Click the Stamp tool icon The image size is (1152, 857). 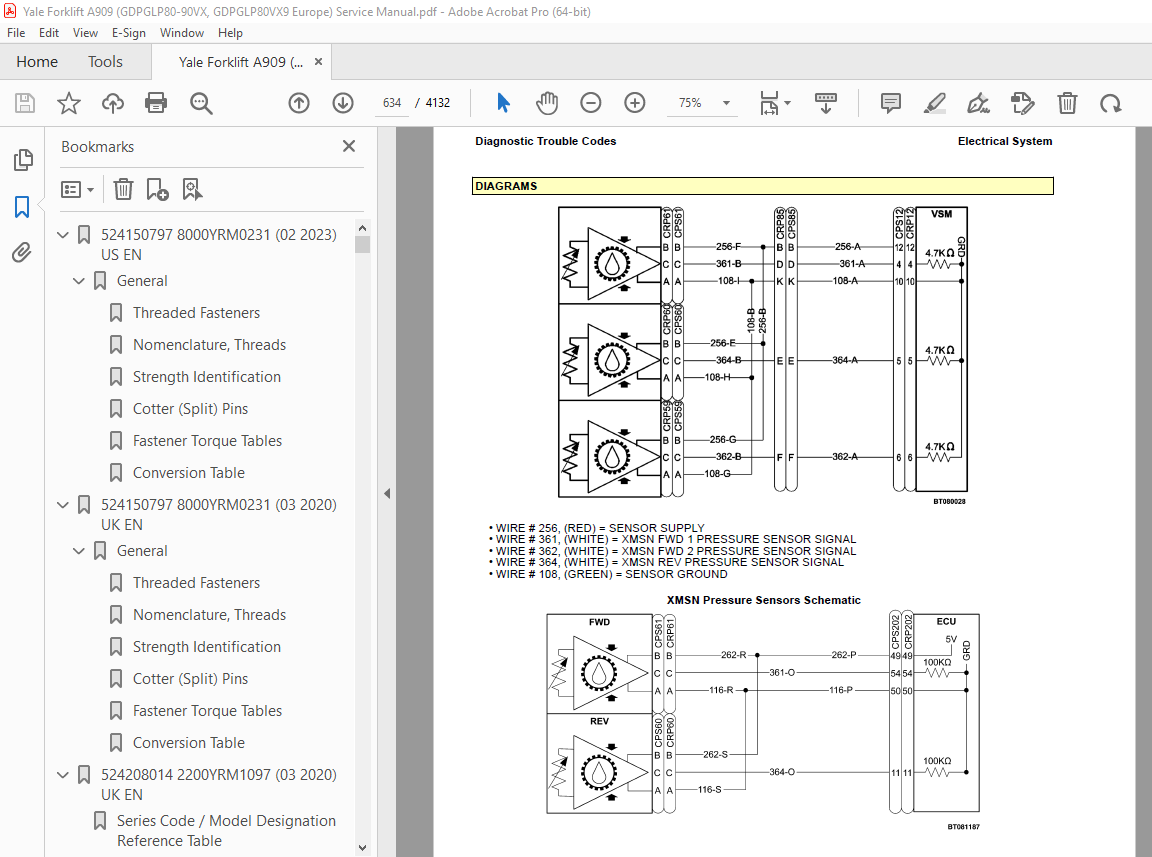point(1023,103)
